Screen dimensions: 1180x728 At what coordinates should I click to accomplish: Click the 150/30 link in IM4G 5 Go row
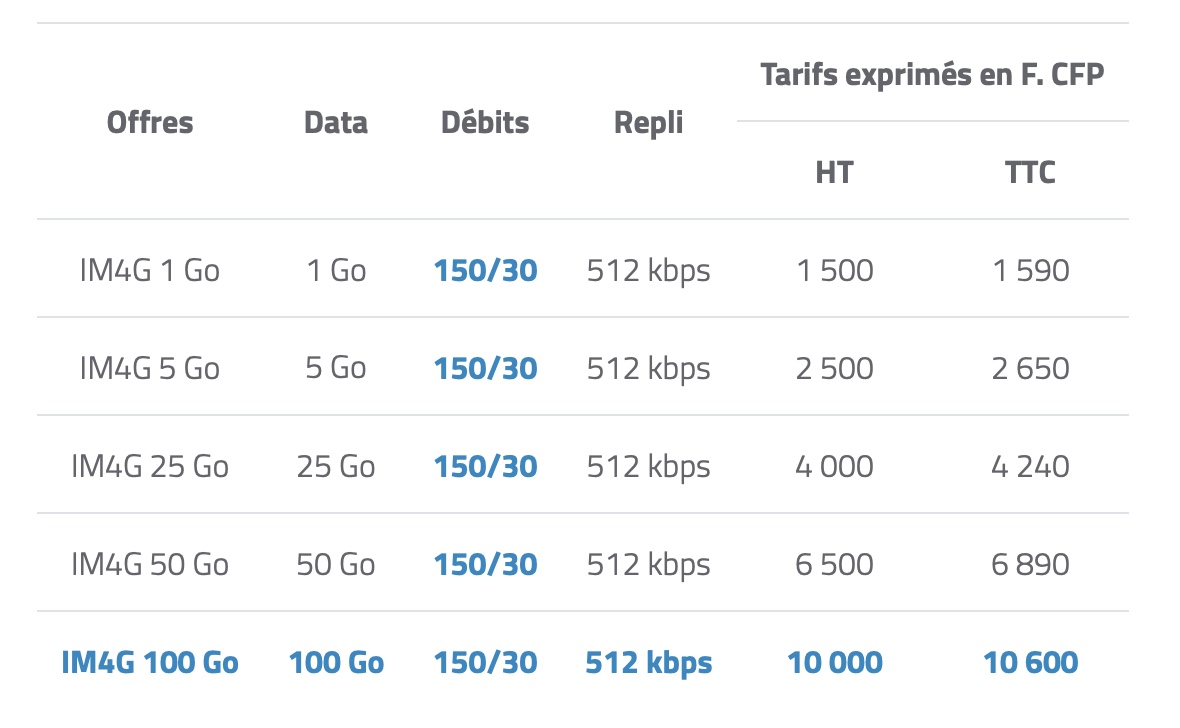point(485,368)
